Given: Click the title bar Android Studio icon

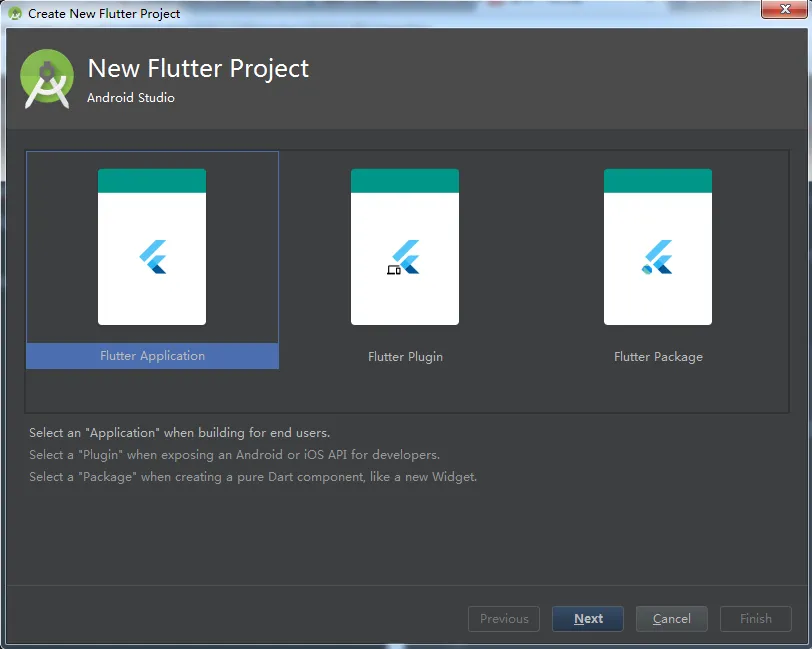Looking at the screenshot, I should tap(15, 13).
